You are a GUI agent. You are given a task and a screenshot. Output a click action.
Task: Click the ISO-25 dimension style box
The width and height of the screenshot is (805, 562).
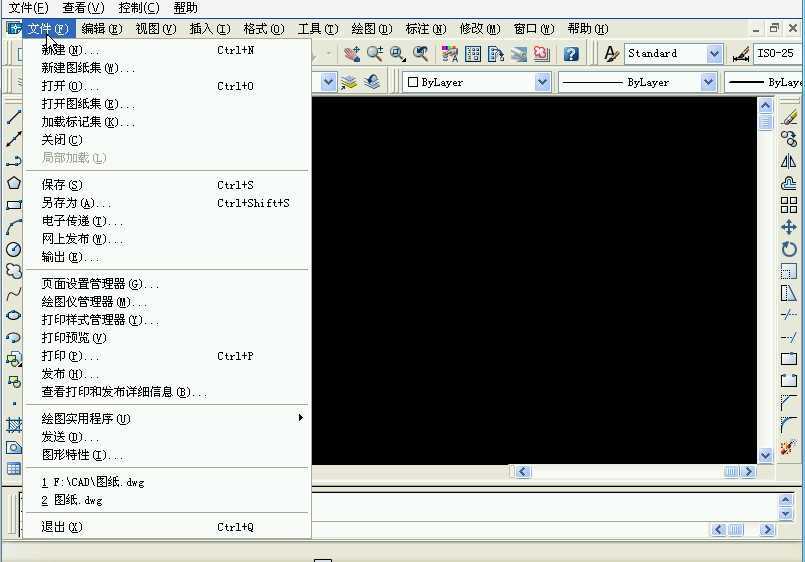777,53
